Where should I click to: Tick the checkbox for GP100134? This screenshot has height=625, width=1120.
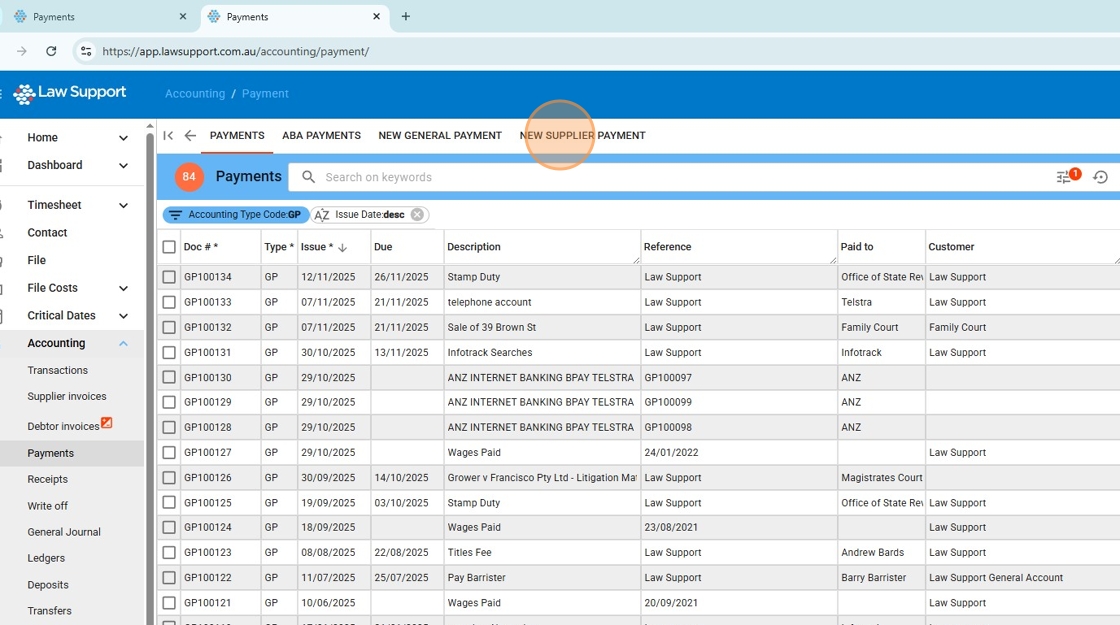pos(168,277)
